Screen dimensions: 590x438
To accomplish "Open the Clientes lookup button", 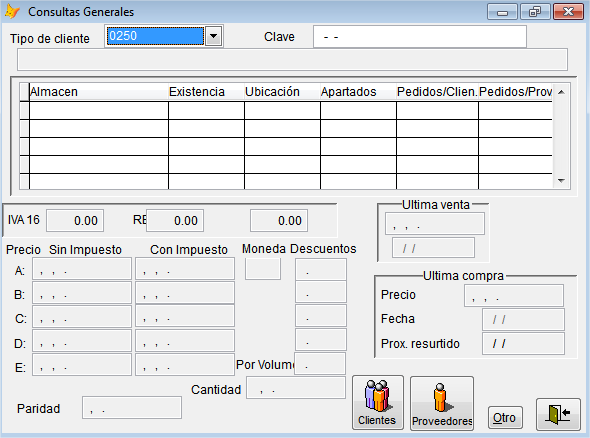I will coord(378,402).
